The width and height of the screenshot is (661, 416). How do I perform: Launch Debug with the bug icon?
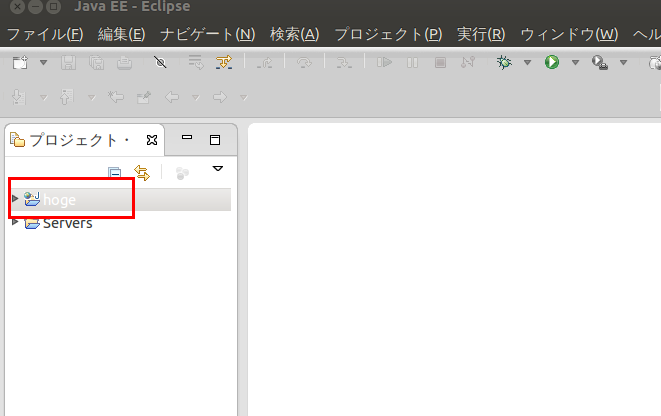(504, 62)
